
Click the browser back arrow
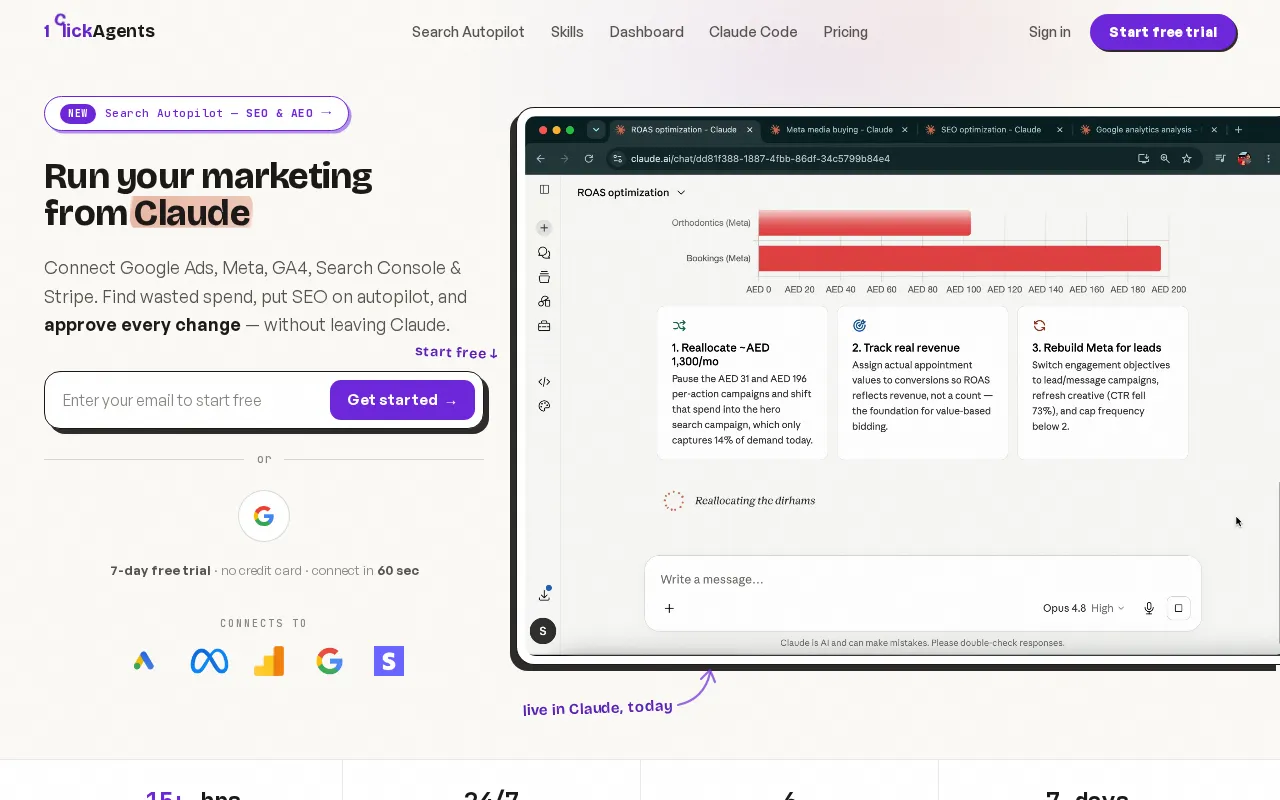coord(541,158)
